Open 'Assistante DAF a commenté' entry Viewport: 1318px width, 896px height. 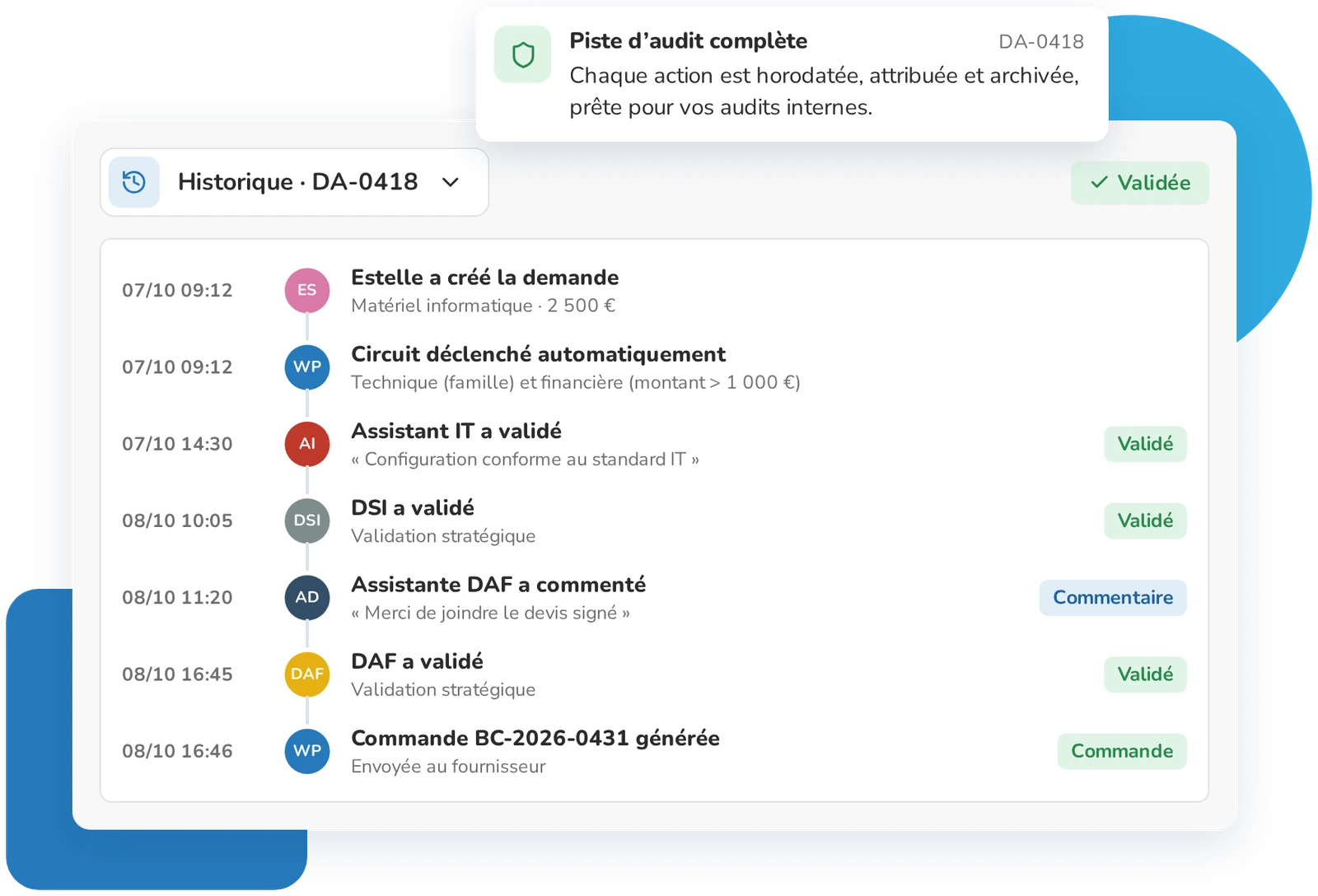coord(498,585)
